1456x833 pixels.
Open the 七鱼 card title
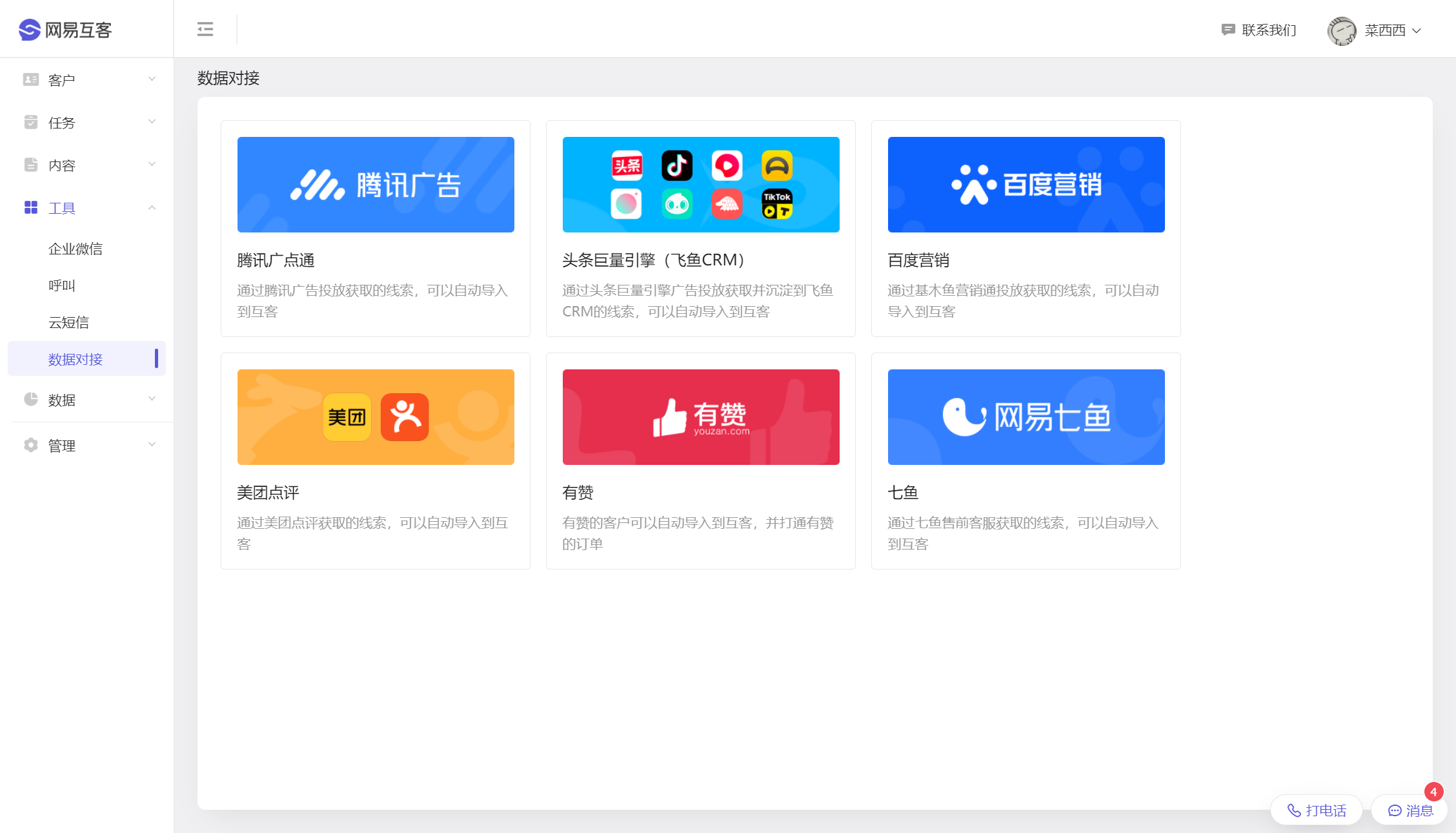(x=903, y=493)
